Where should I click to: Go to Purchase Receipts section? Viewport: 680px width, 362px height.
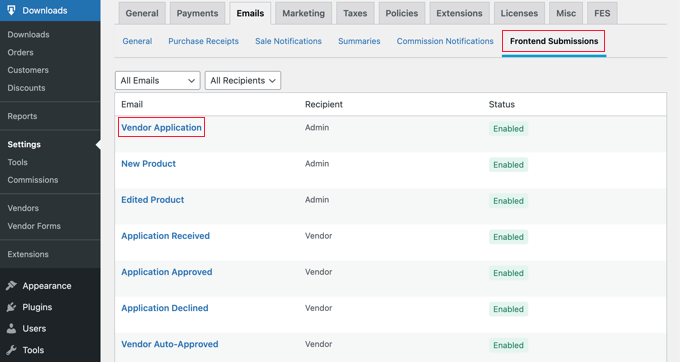coord(203,41)
